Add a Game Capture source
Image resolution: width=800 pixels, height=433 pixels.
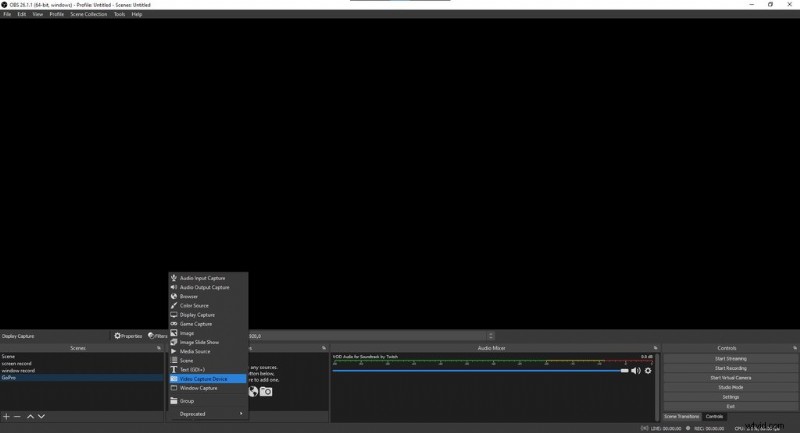click(x=196, y=324)
